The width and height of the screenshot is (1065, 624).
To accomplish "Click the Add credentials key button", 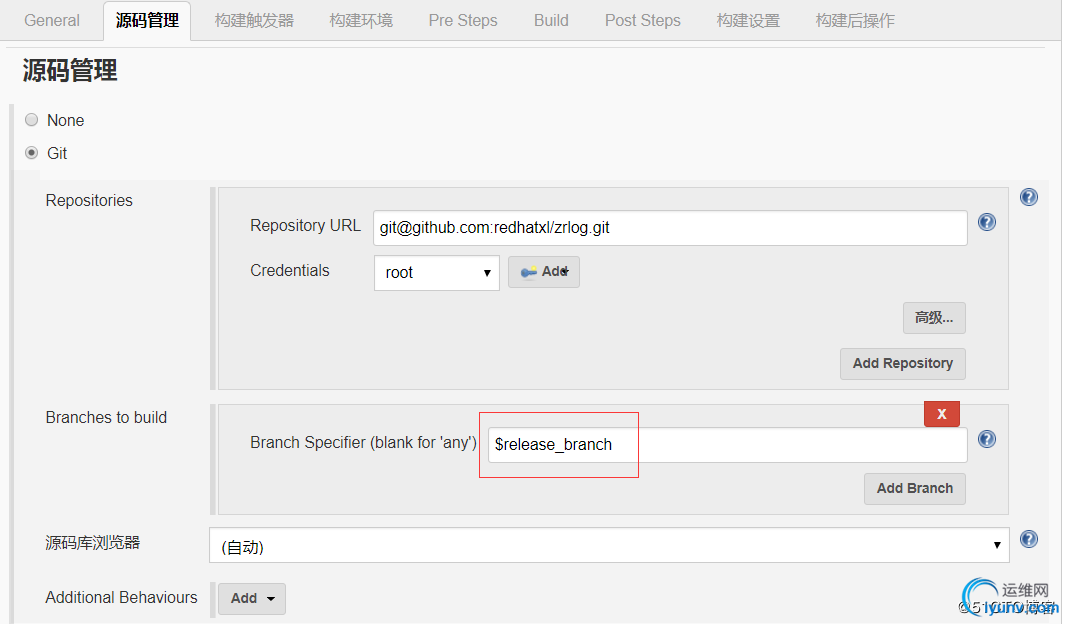I will point(543,272).
